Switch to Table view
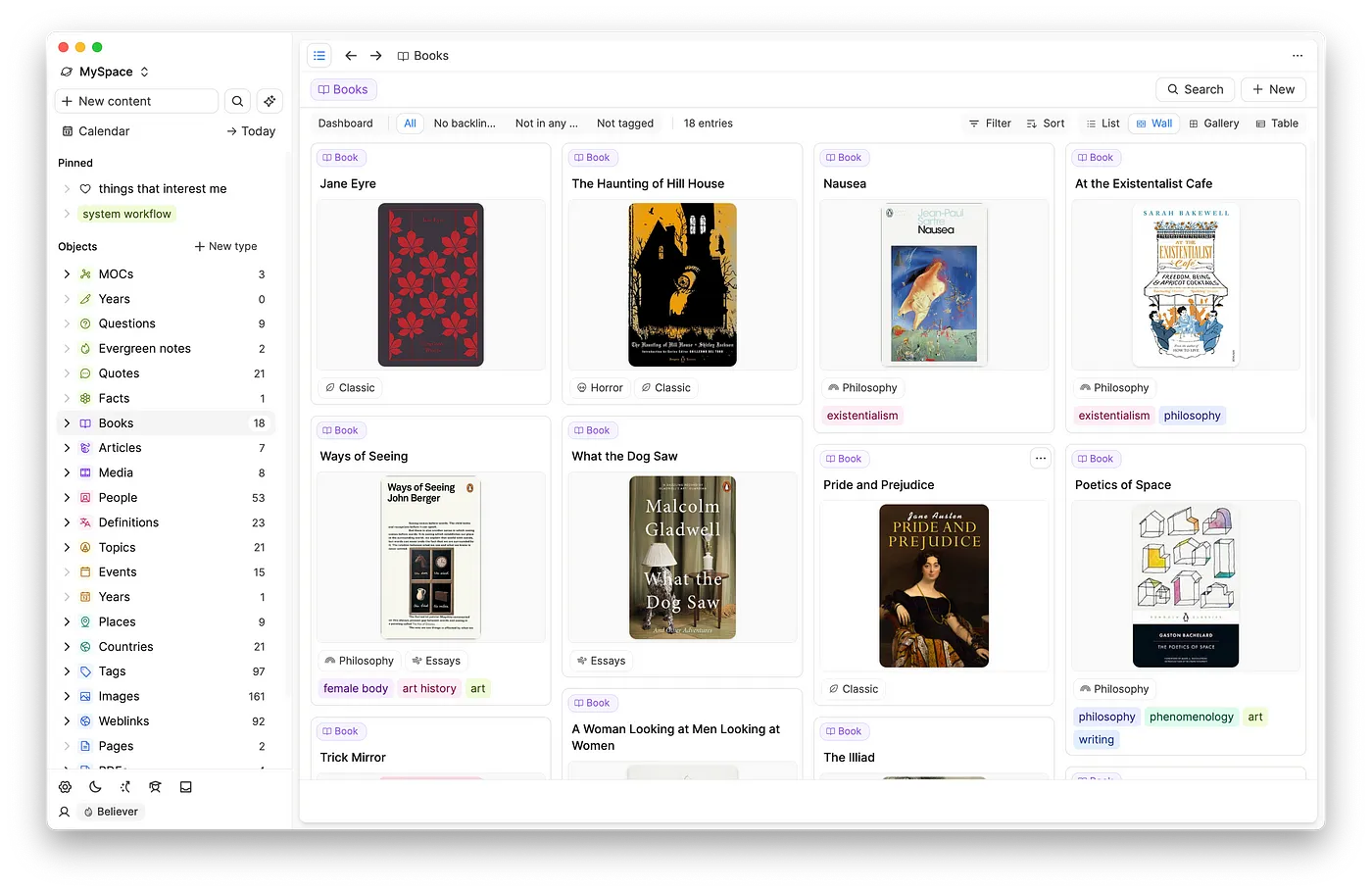The width and height of the screenshot is (1372, 892). point(1277,124)
